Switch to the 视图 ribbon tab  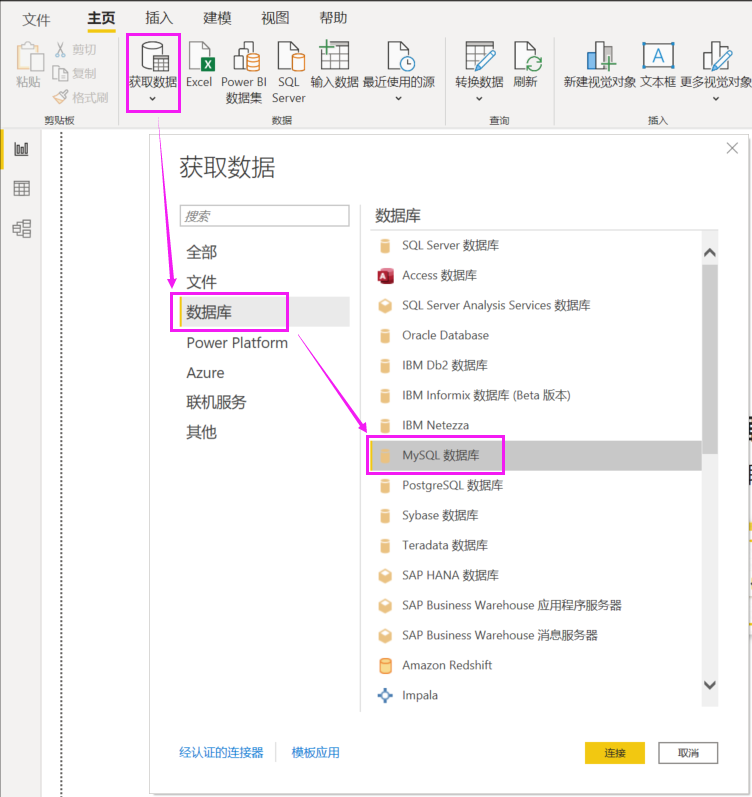[x=275, y=18]
